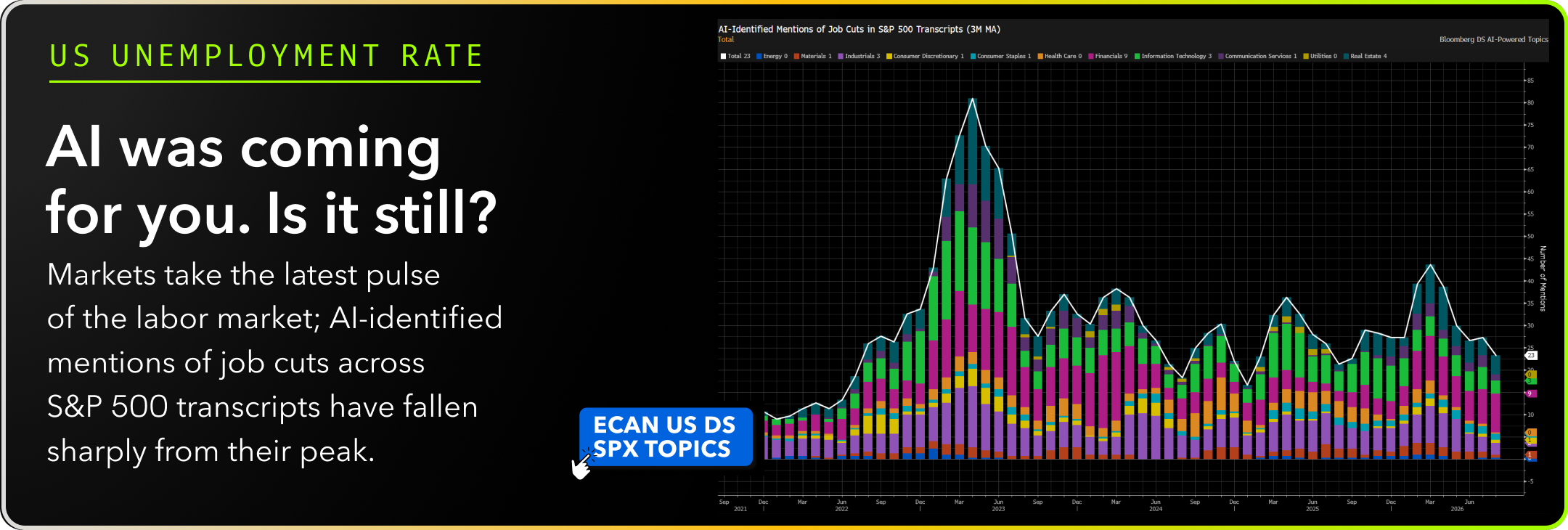This screenshot has width=1568, height=530.
Task: Select the Industrials legend entry
Action: pos(859,56)
